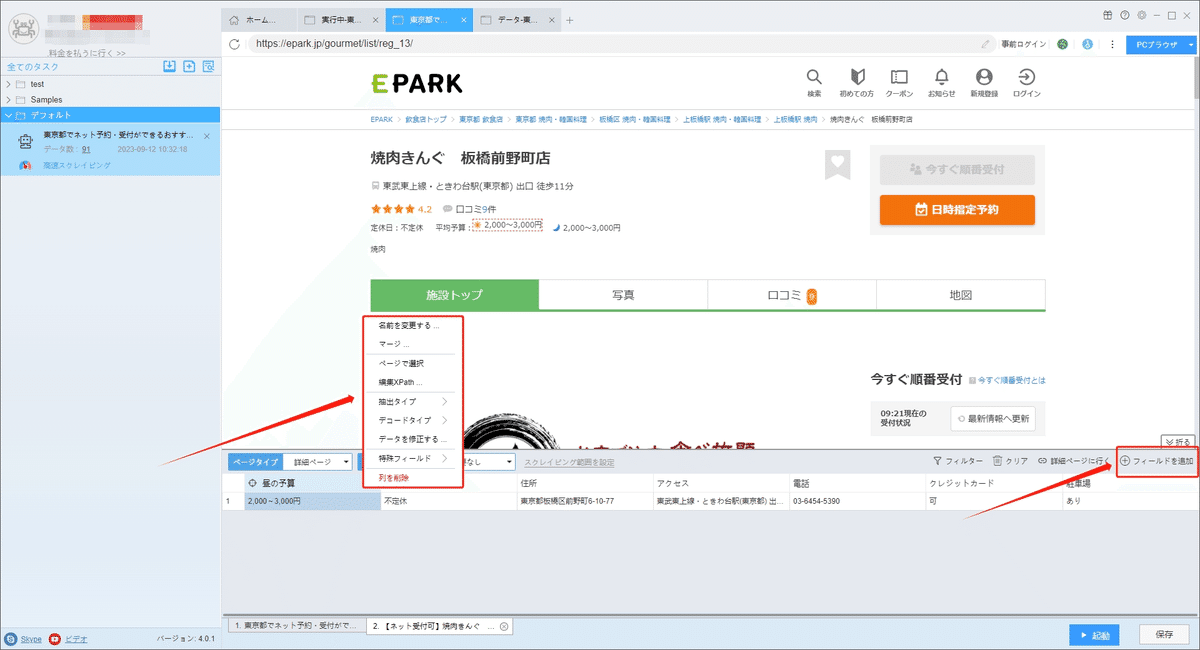This screenshot has height=650, width=1200.
Task: Click the 初めての方 beginner icon
Action: point(856,77)
